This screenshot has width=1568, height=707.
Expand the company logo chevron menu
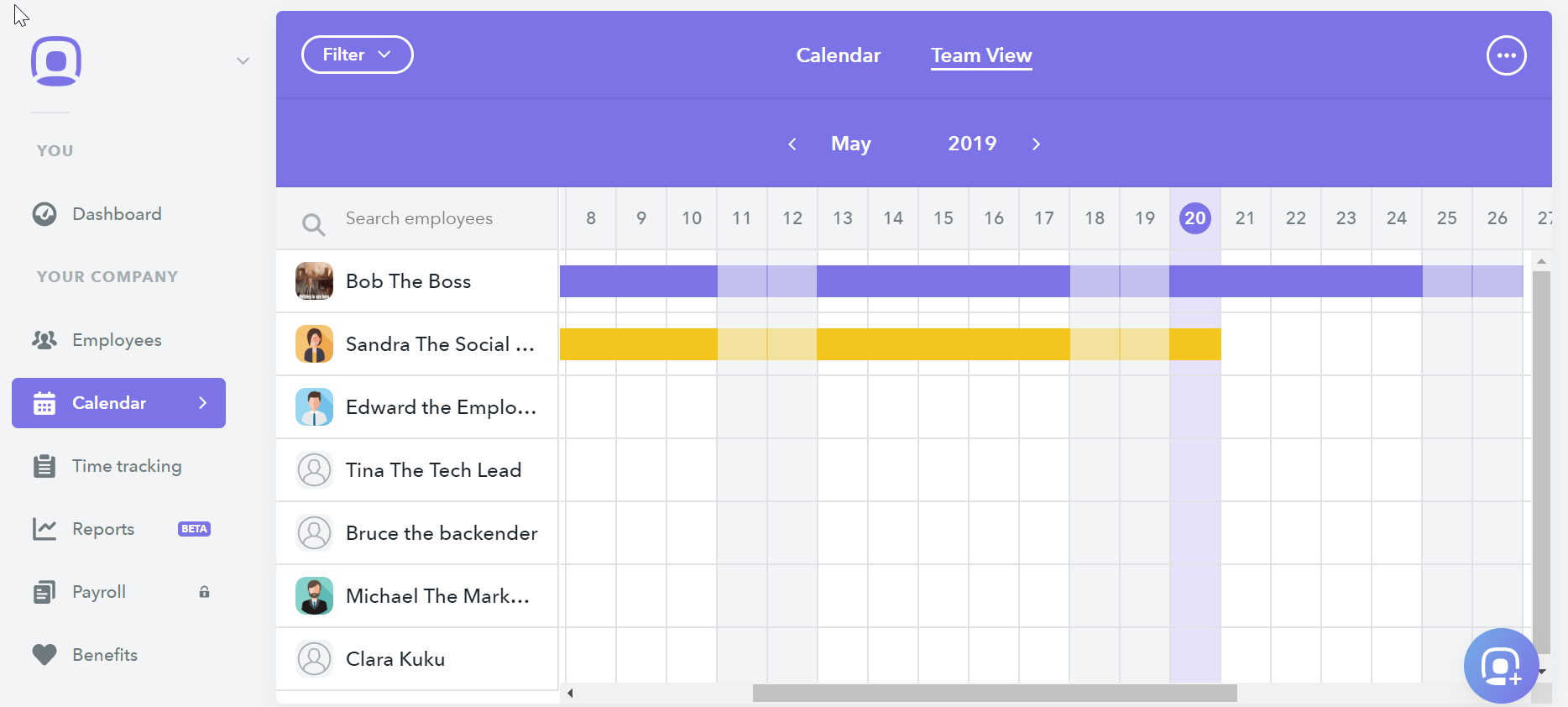(x=243, y=60)
